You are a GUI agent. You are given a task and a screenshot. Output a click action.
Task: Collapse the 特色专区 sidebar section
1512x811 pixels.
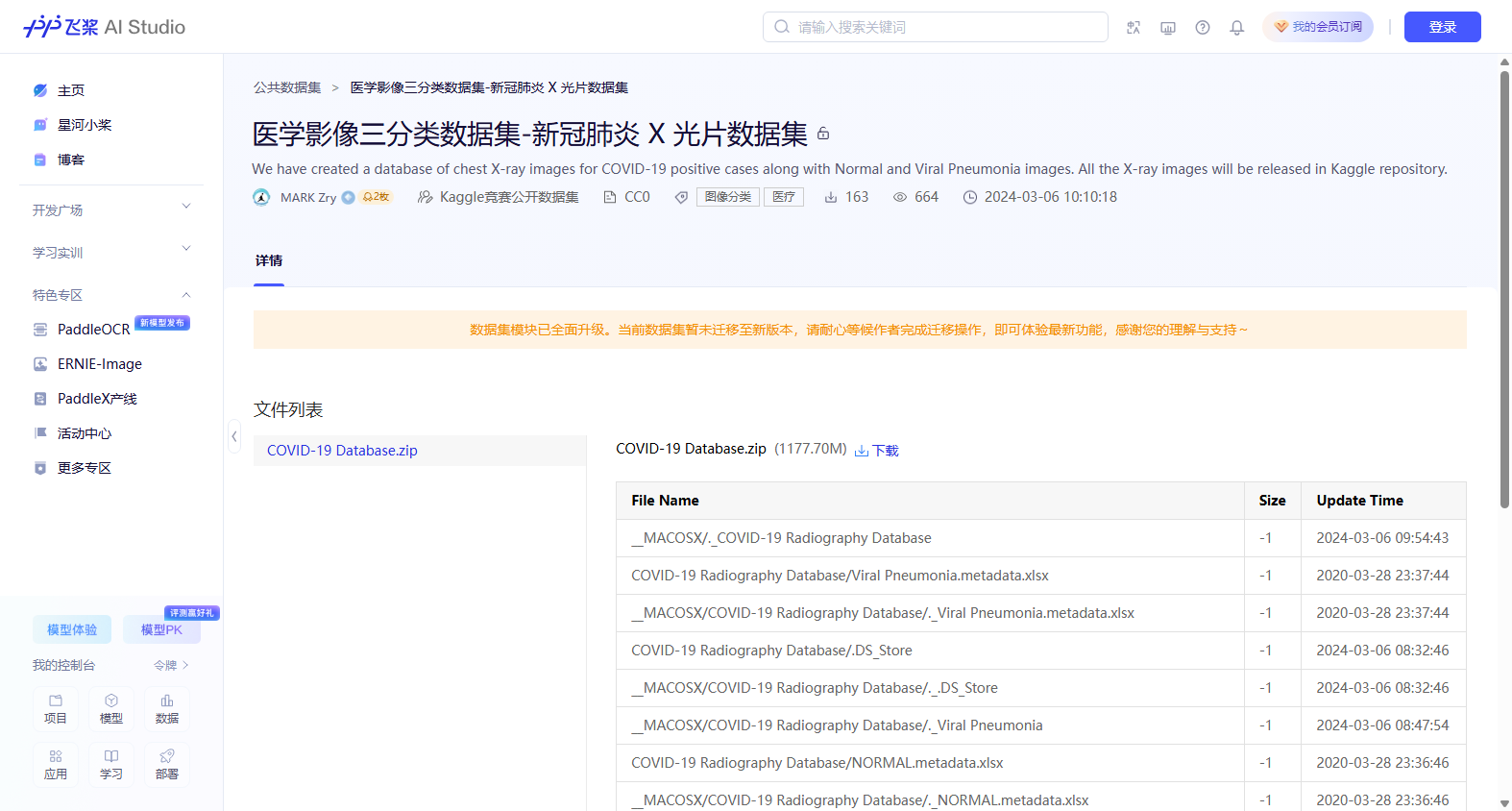pos(111,294)
